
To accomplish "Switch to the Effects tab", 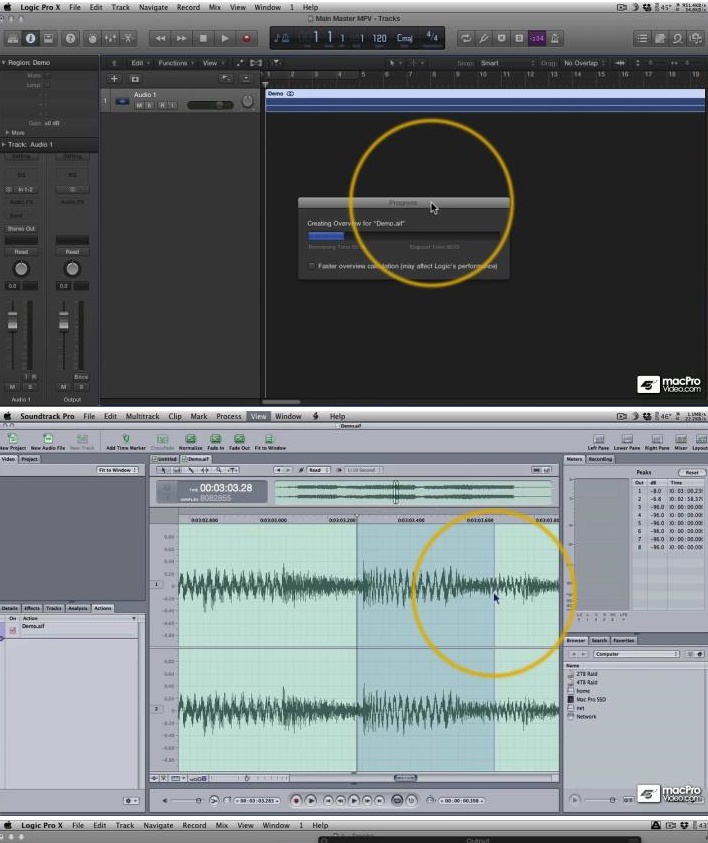I will point(32,608).
